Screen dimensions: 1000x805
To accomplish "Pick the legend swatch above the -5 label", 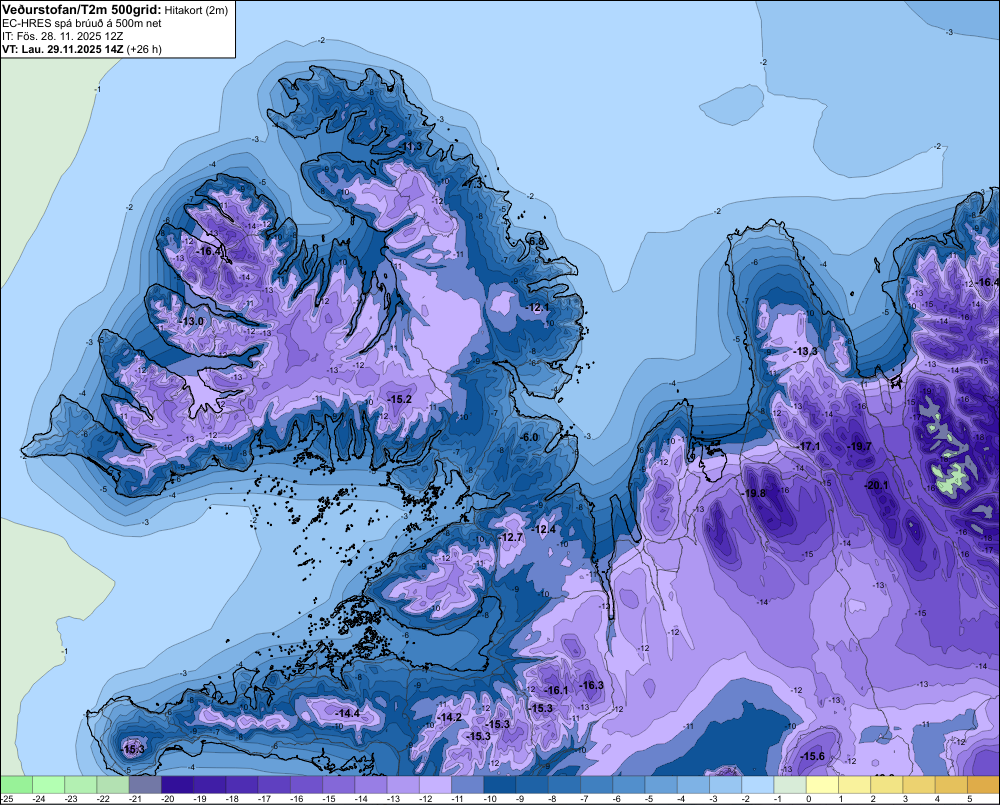I will point(661,784).
